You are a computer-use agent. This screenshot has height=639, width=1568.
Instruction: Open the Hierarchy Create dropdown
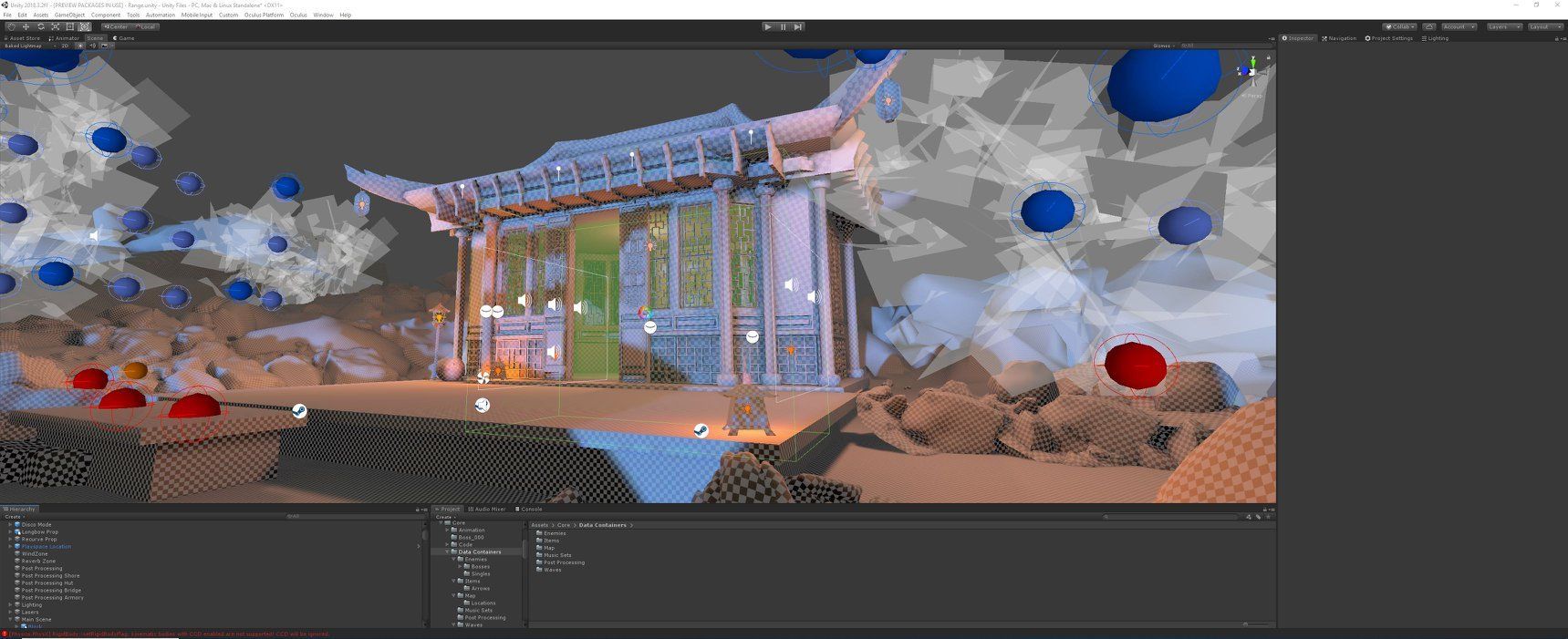(14, 517)
